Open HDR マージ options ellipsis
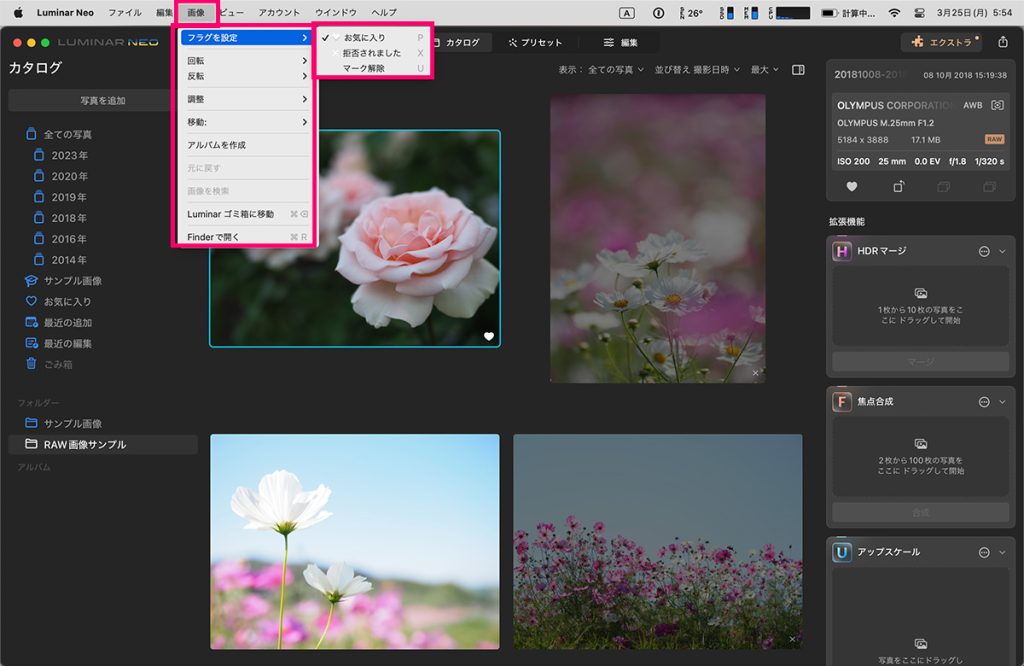The height and width of the screenshot is (666, 1024). 984,251
